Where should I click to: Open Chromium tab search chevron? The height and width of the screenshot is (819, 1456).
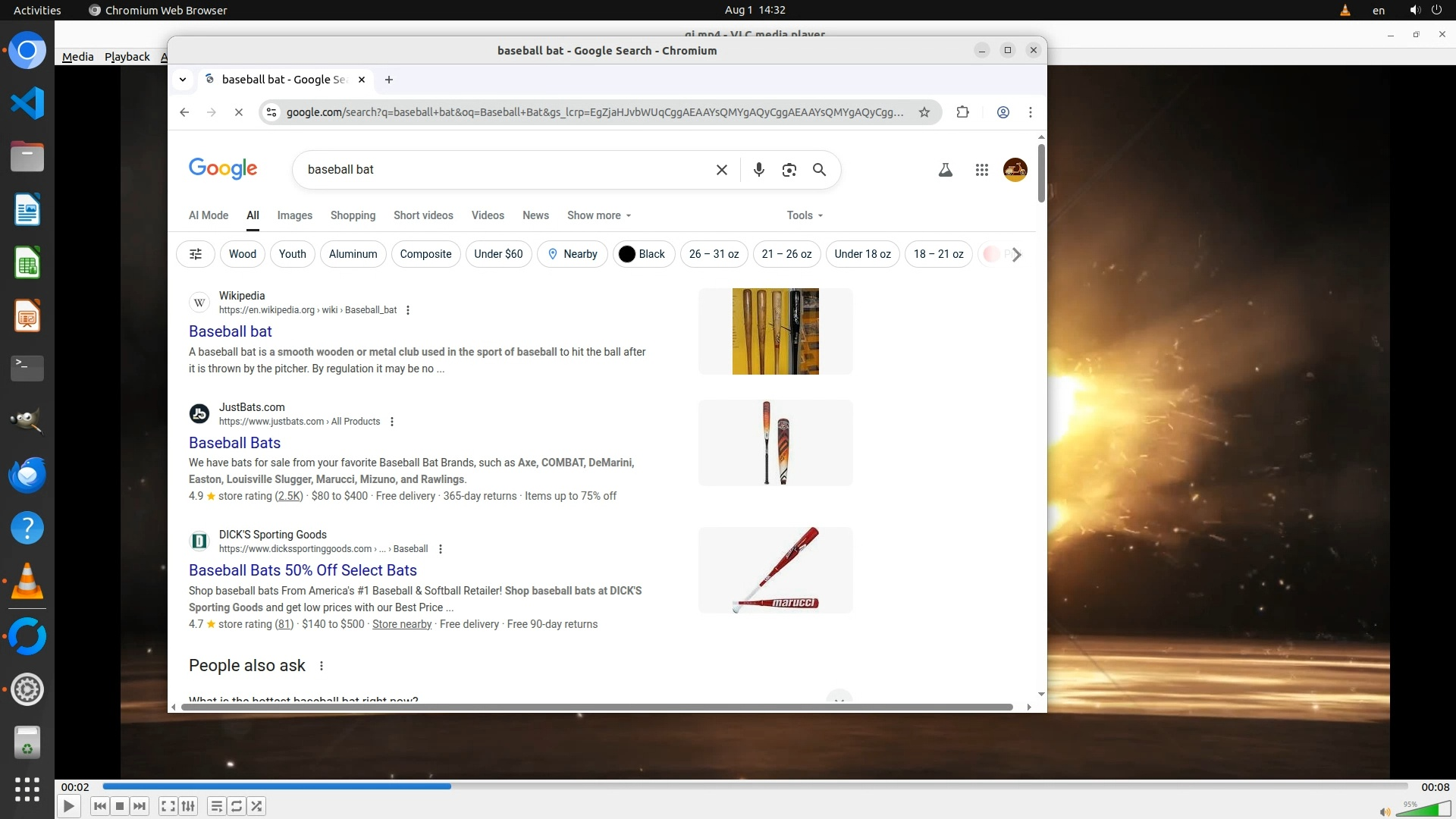click(x=183, y=80)
